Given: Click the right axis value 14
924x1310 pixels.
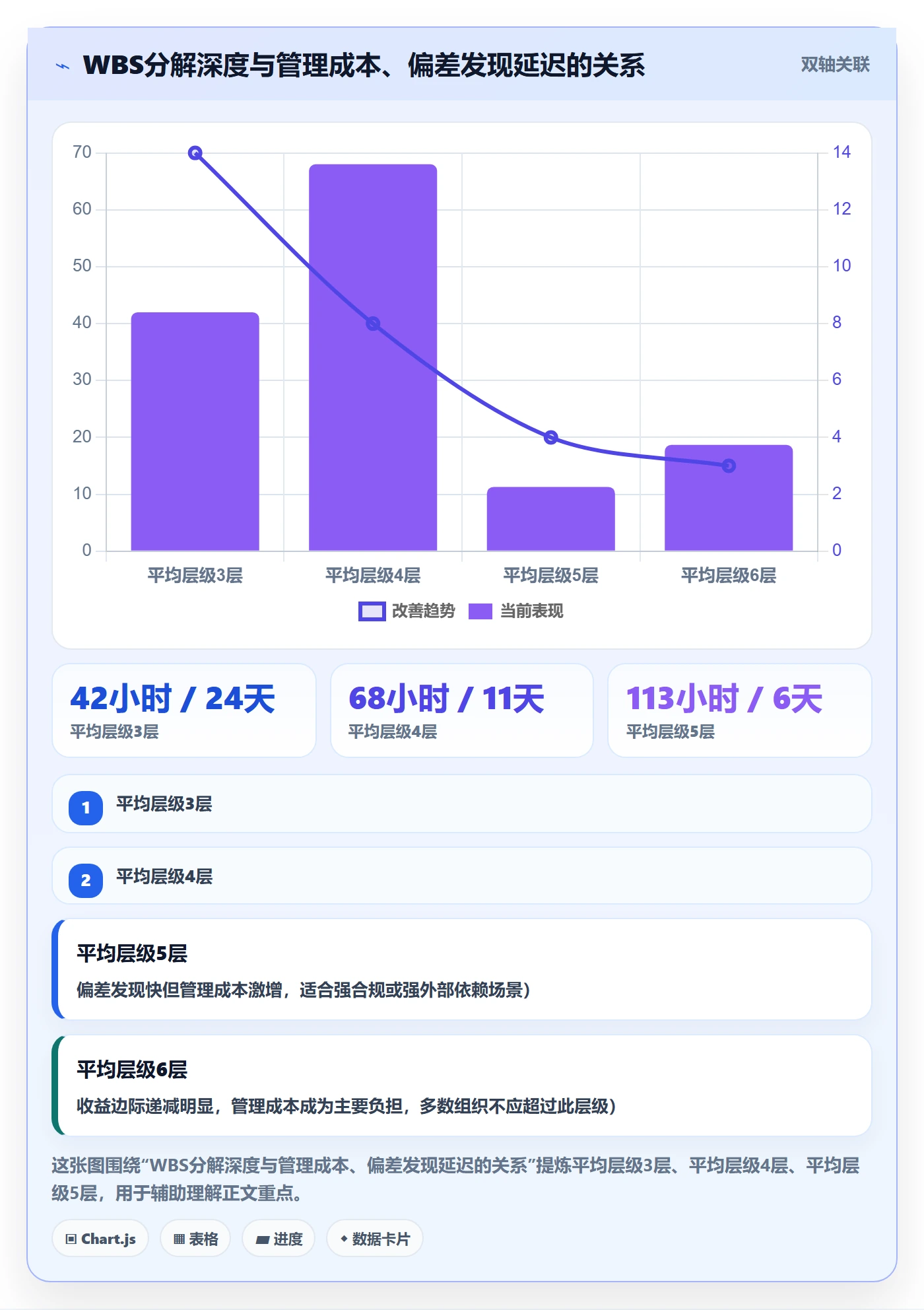Looking at the screenshot, I should coord(841,153).
